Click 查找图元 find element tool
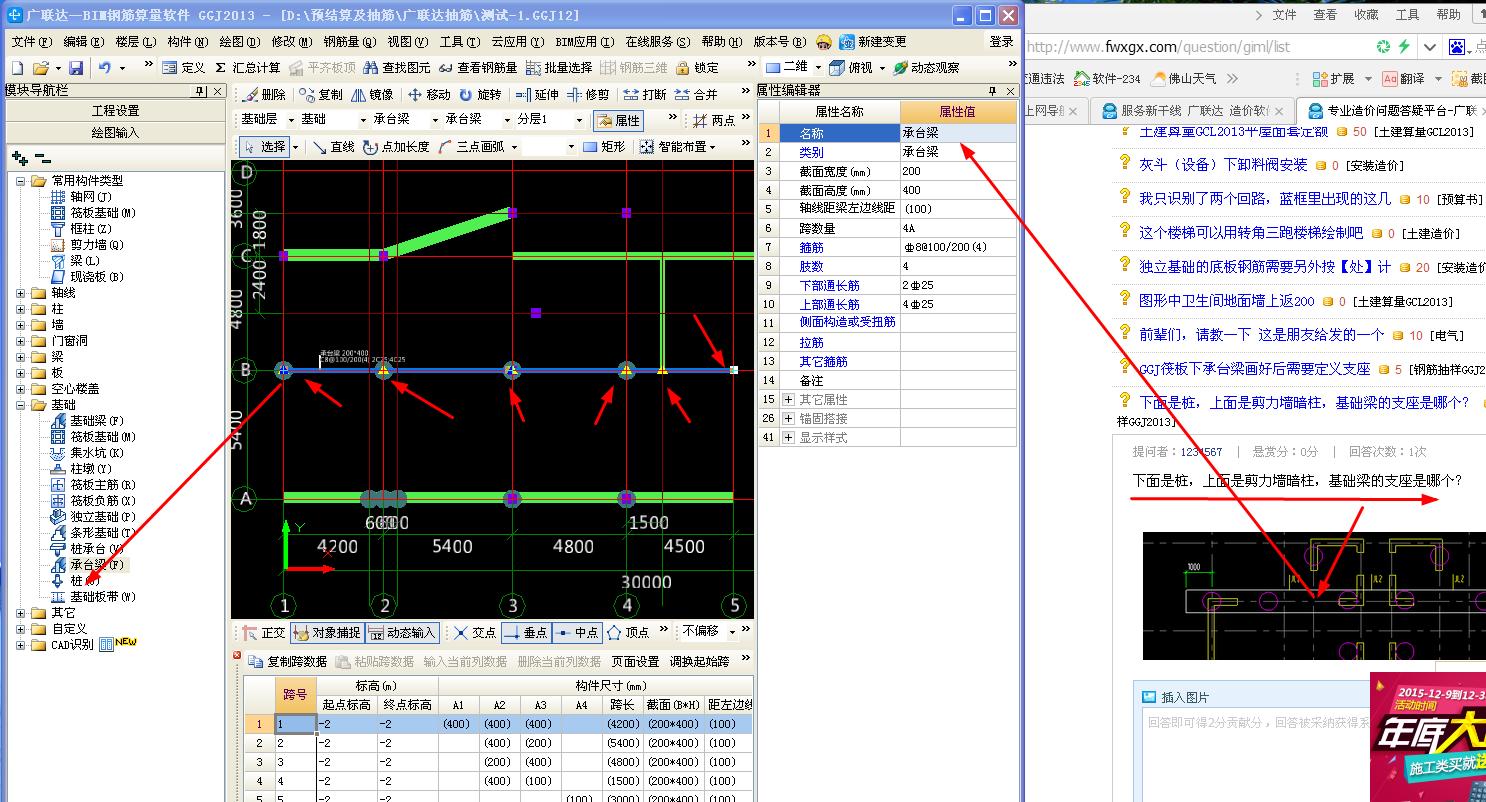Screen dimensions: 1486x802 click(x=397, y=67)
